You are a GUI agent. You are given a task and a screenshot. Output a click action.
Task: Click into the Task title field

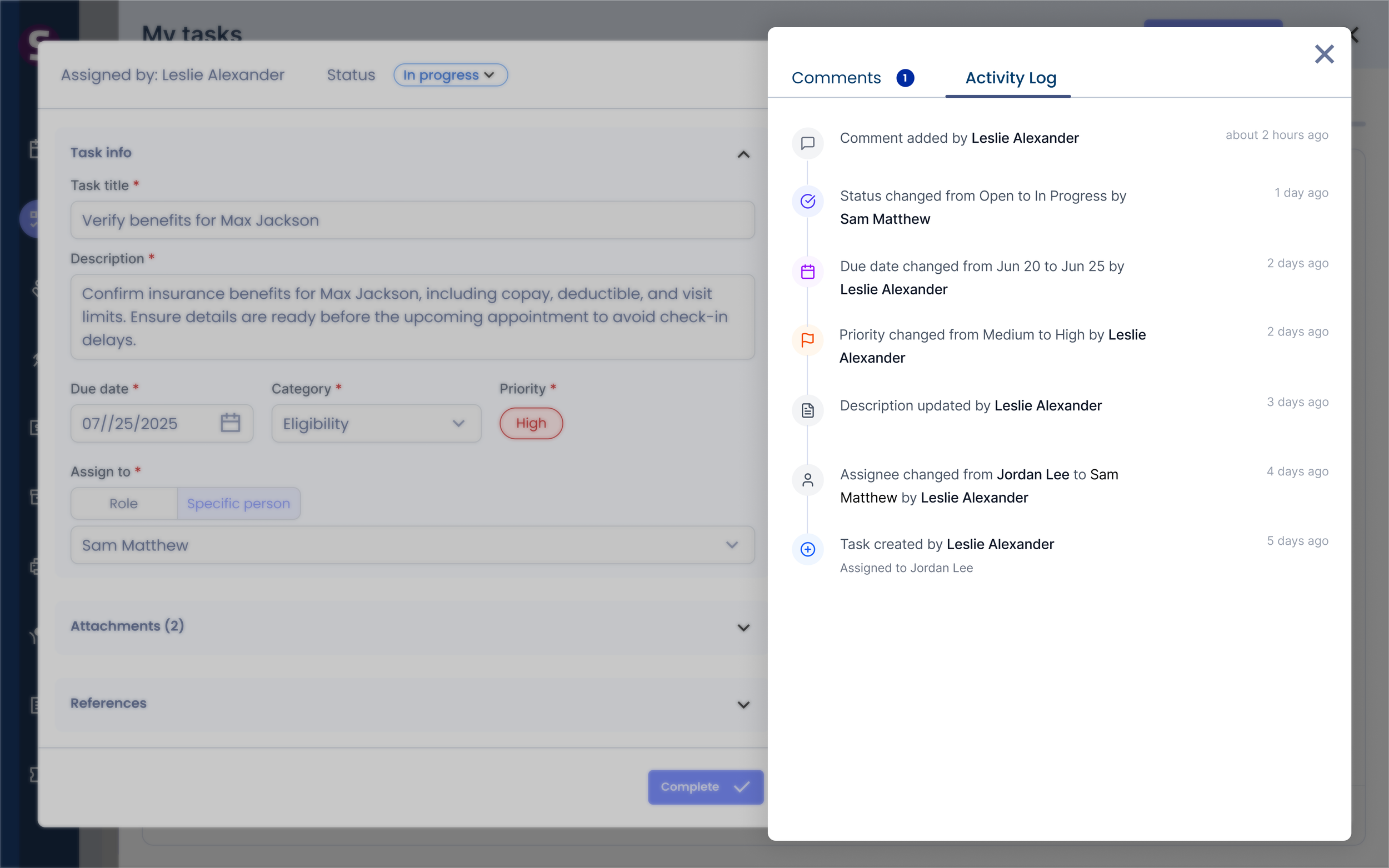pyautogui.click(x=412, y=220)
